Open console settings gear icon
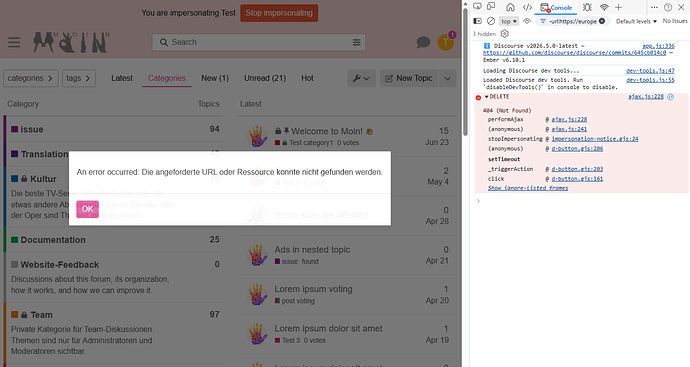 [505, 33]
